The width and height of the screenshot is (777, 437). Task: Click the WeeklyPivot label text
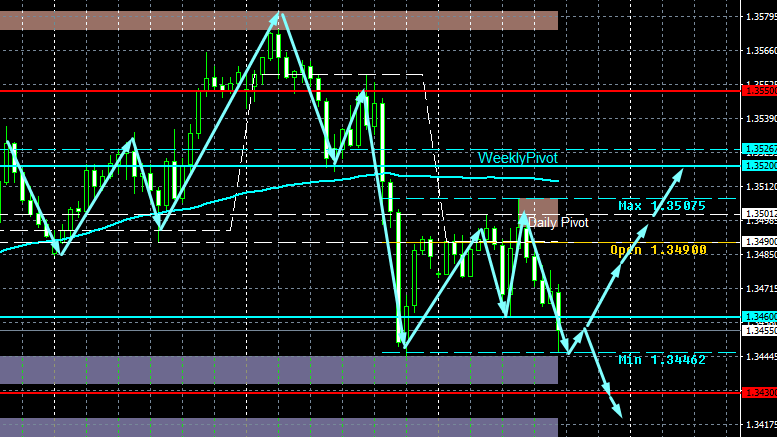pos(517,158)
